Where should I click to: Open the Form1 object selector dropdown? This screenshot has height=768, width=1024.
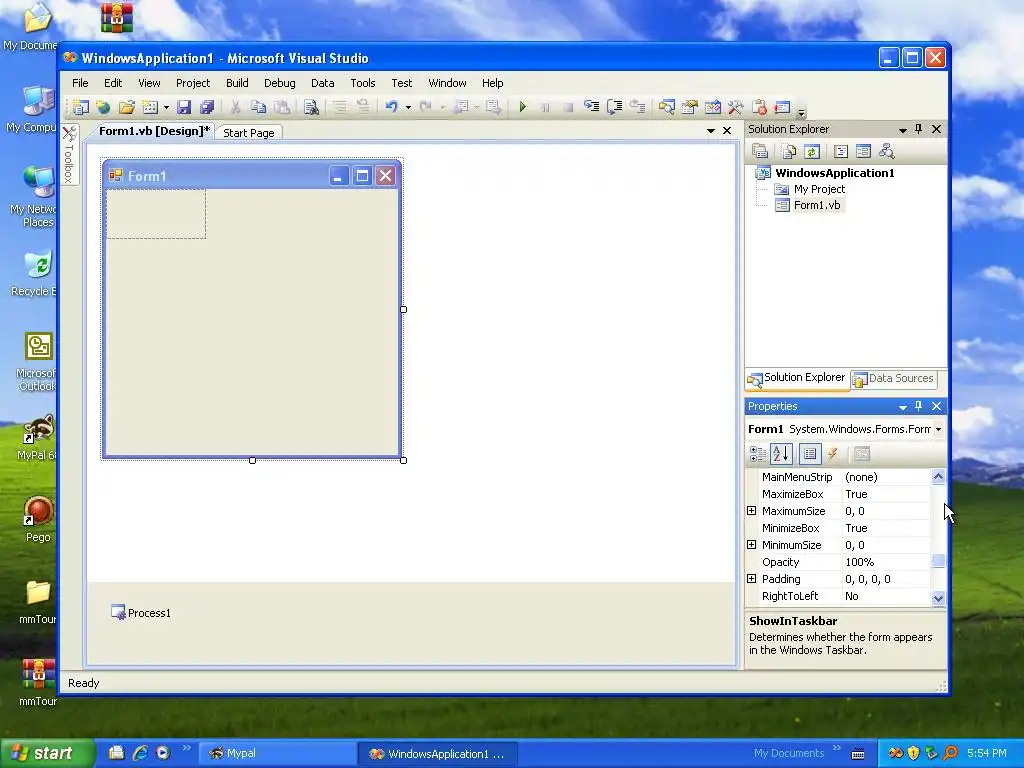[x=938, y=429]
